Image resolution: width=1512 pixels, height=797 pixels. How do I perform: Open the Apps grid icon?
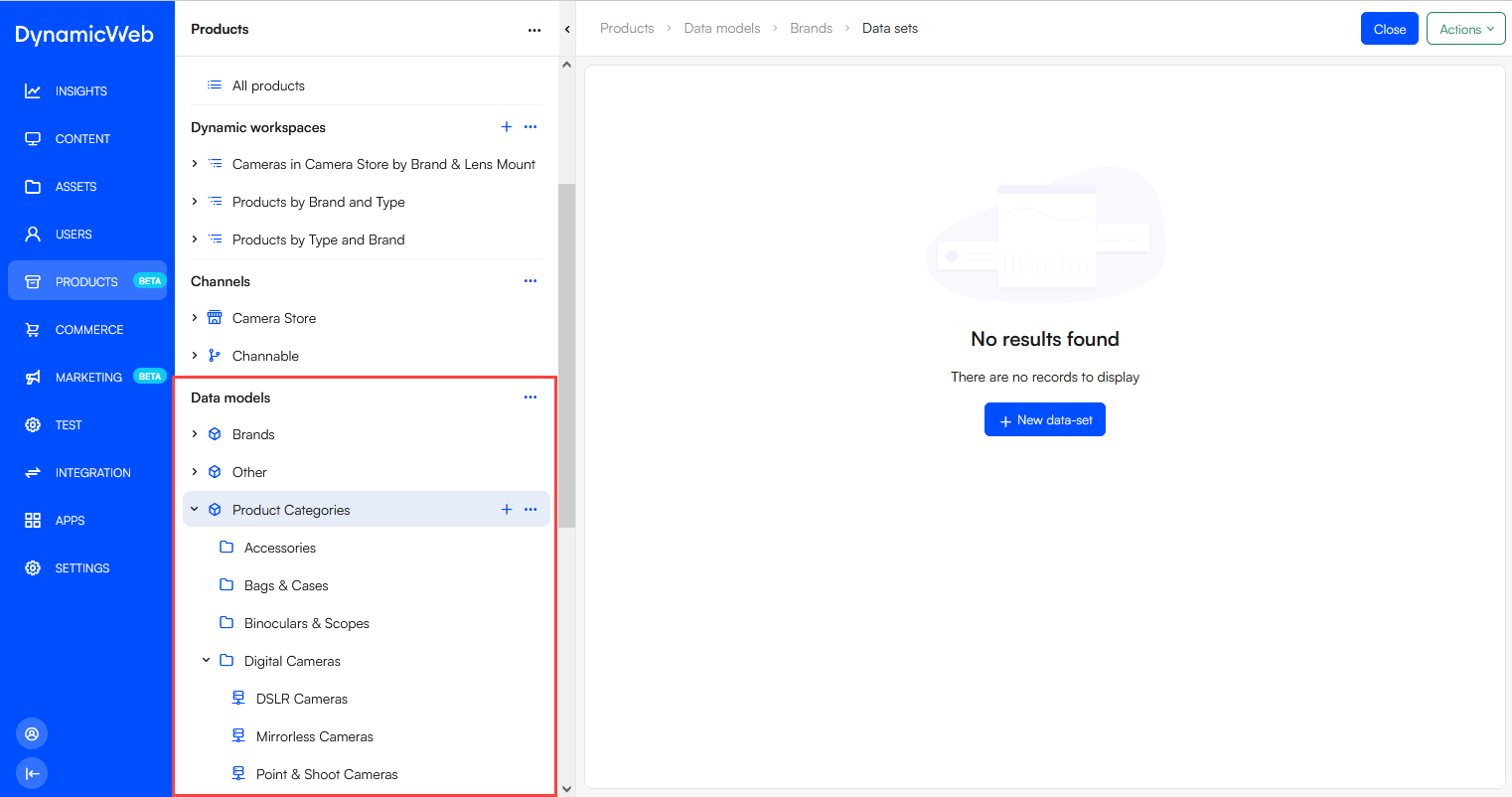pos(33,521)
